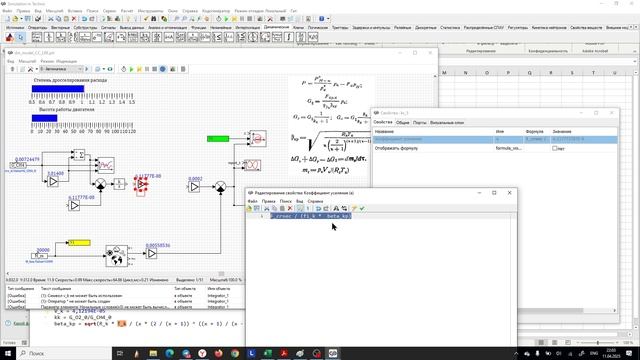640x360 pixels.
Task: Select the yellow display block
Action: (x=79, y=243)
